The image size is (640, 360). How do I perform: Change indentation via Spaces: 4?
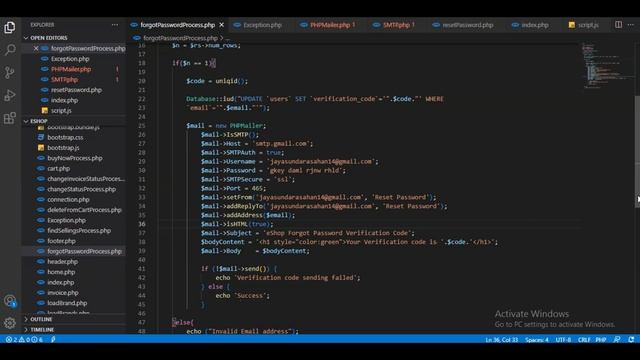[x=537, y=340]
